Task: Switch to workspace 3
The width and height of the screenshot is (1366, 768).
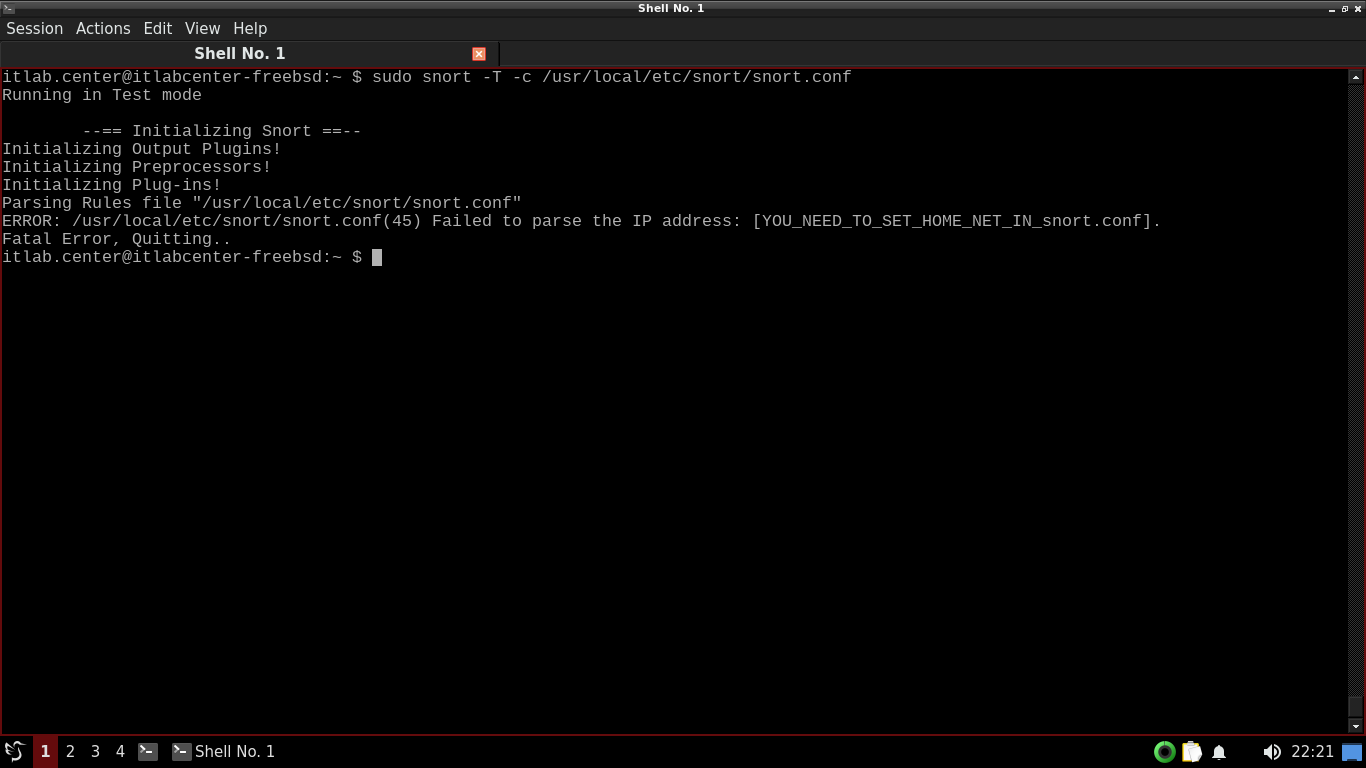Action: point(95,751)
